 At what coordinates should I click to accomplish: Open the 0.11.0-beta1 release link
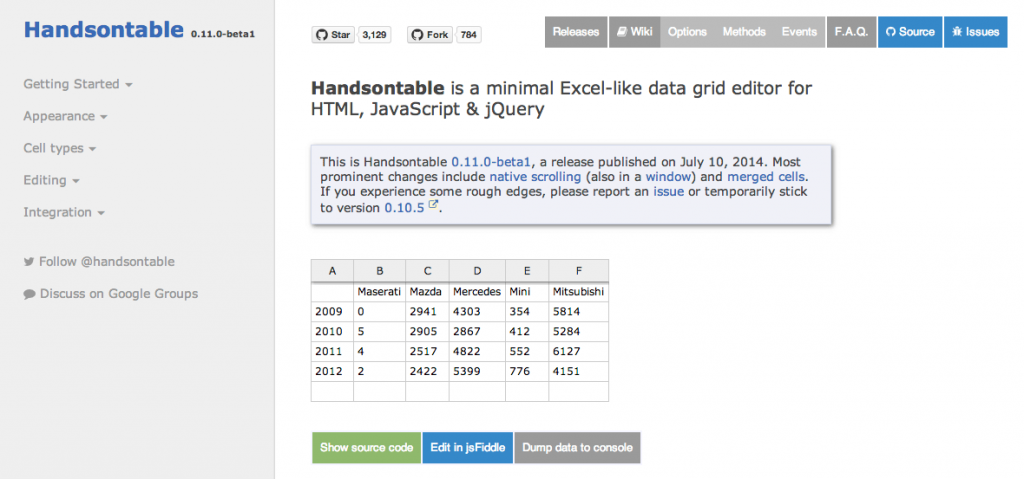[492, 162]
